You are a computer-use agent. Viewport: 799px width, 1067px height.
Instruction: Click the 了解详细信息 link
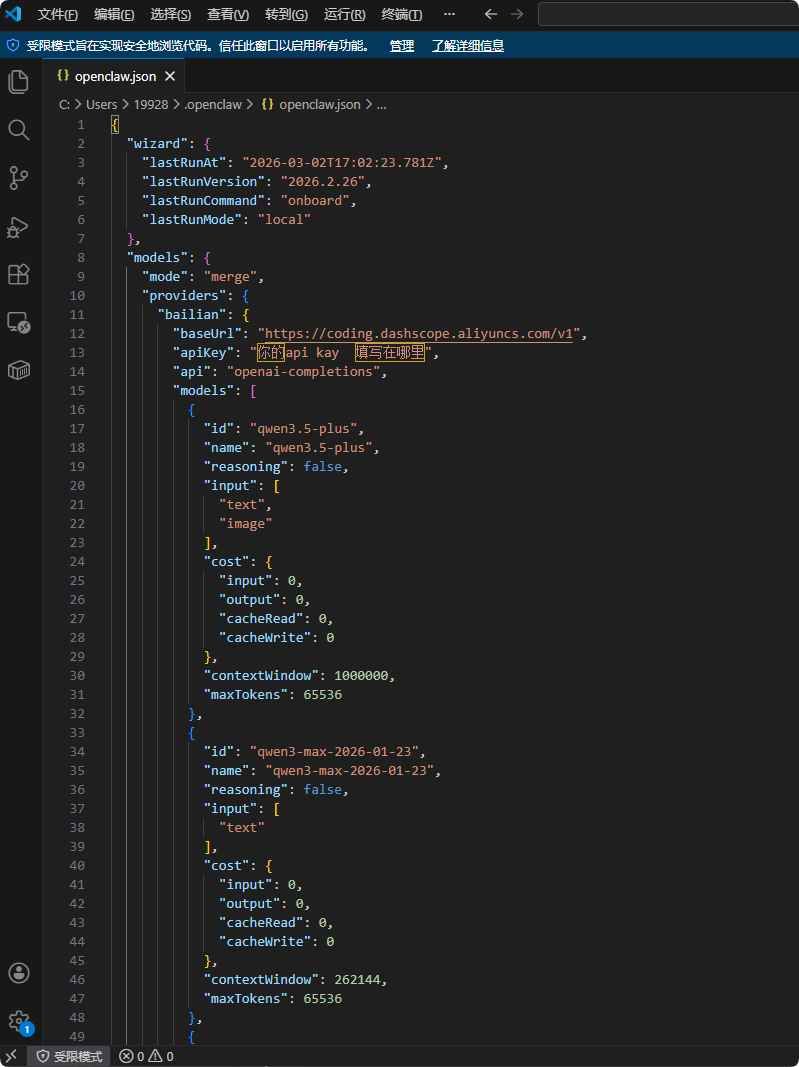[467, 46]
